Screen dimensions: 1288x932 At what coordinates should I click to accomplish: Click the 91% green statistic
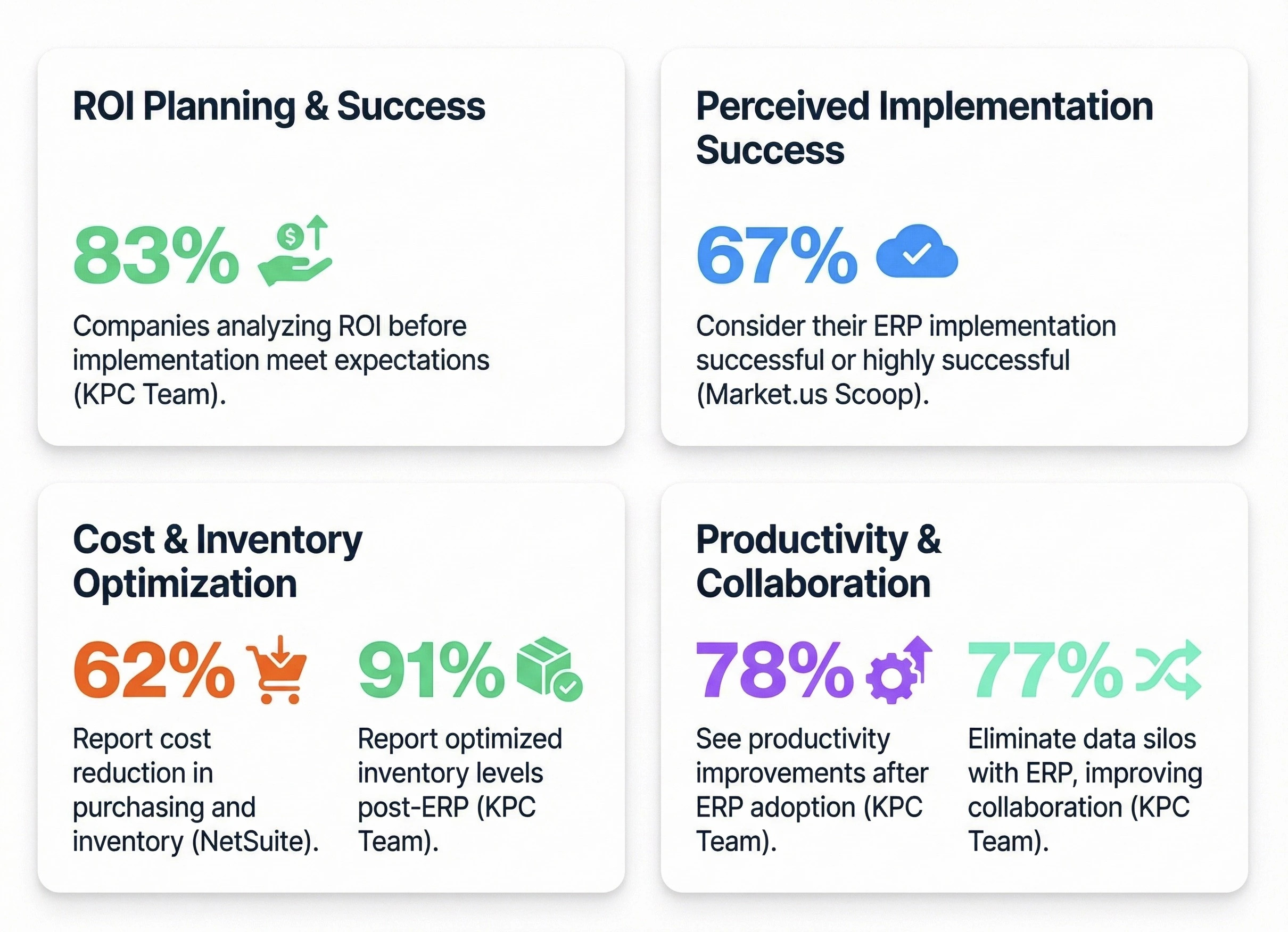click(431, 670)
